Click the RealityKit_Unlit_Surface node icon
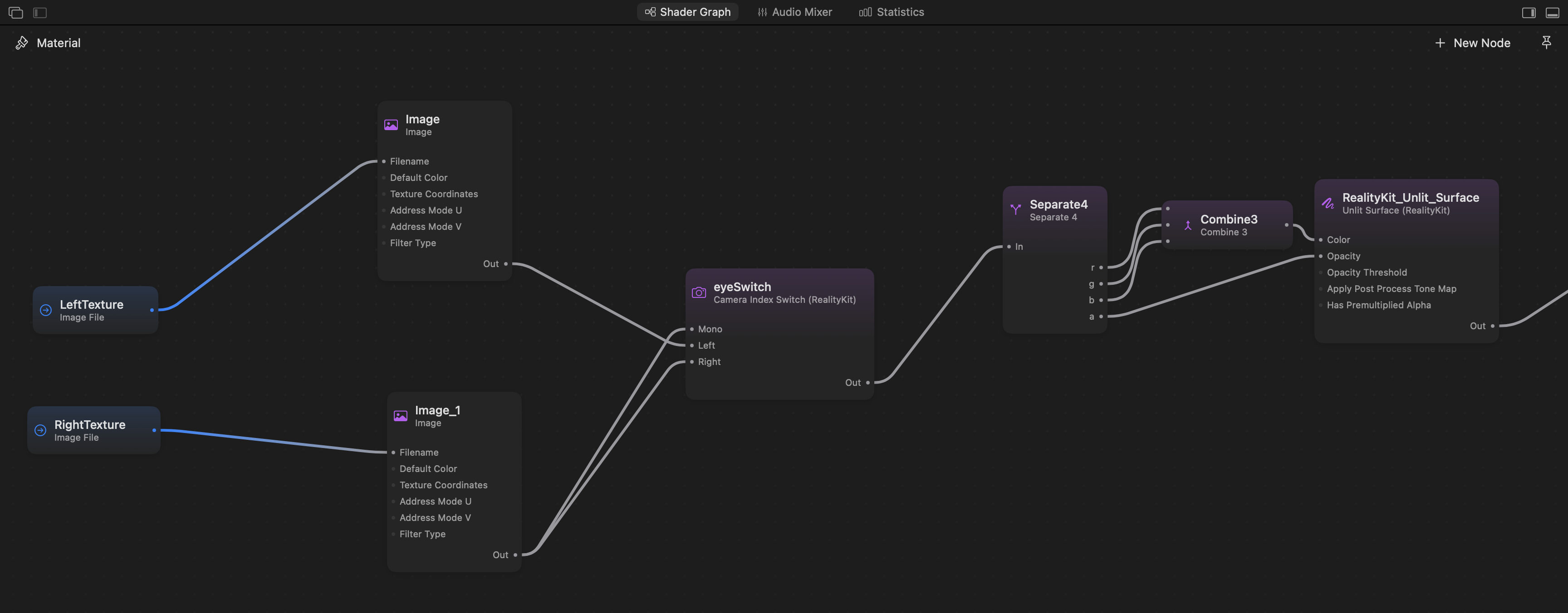The image size is (1568, 613). 1328,203
